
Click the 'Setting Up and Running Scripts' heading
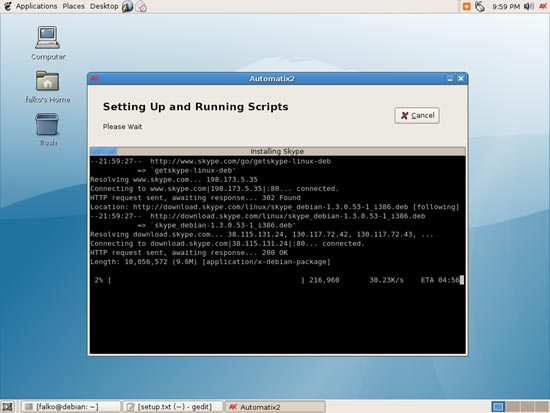click(x=195, y=107)
